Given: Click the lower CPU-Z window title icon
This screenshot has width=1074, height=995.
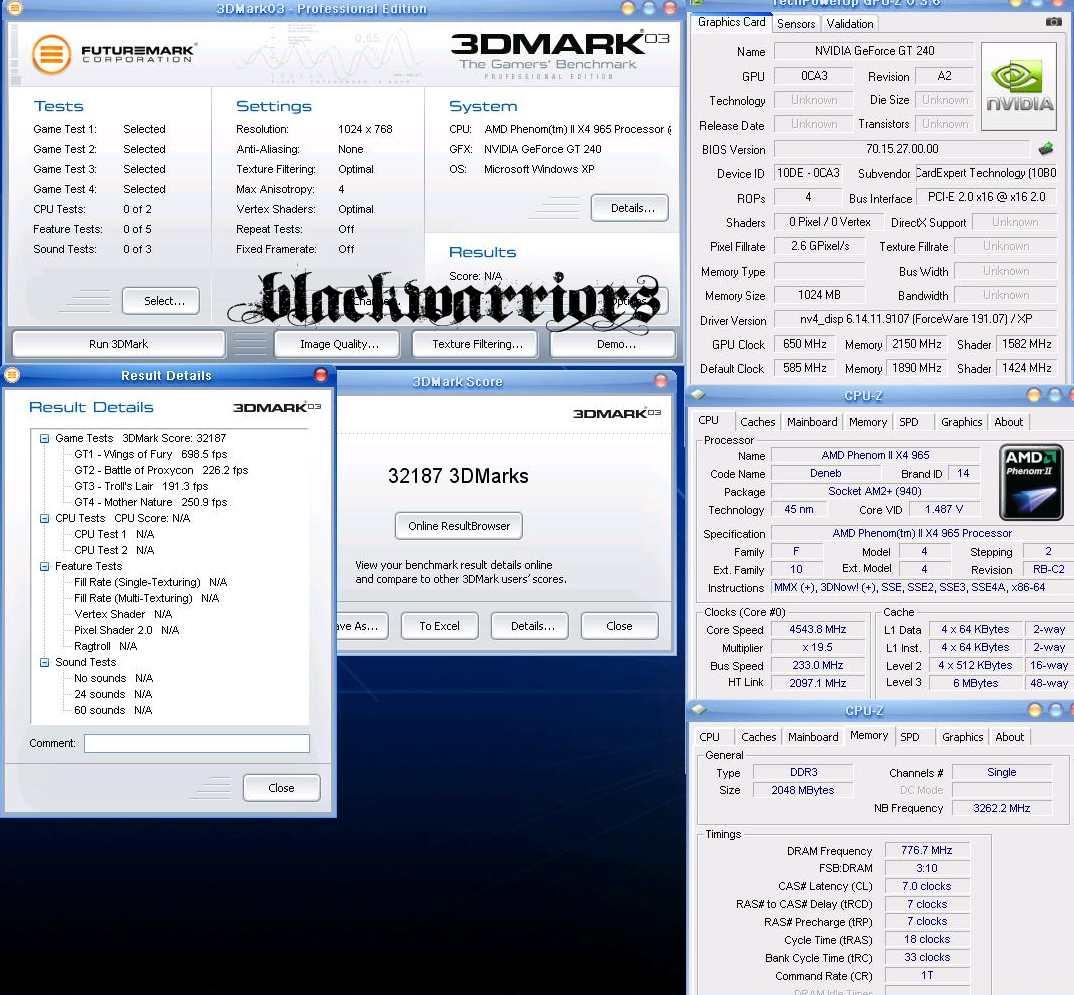Looking at the screenshot, I should [698, 710].
